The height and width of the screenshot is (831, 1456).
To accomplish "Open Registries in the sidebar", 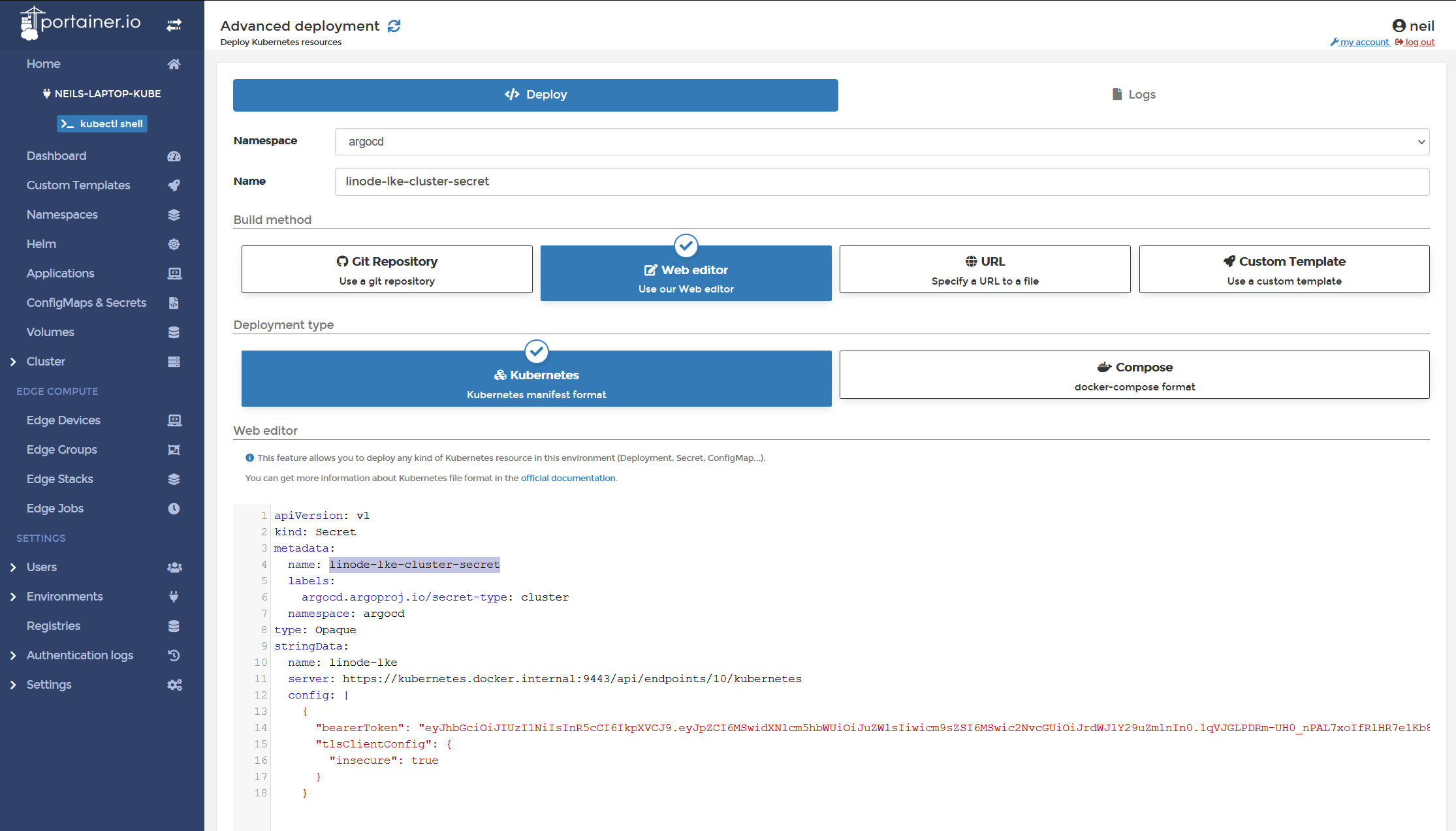I will point(54,626).
